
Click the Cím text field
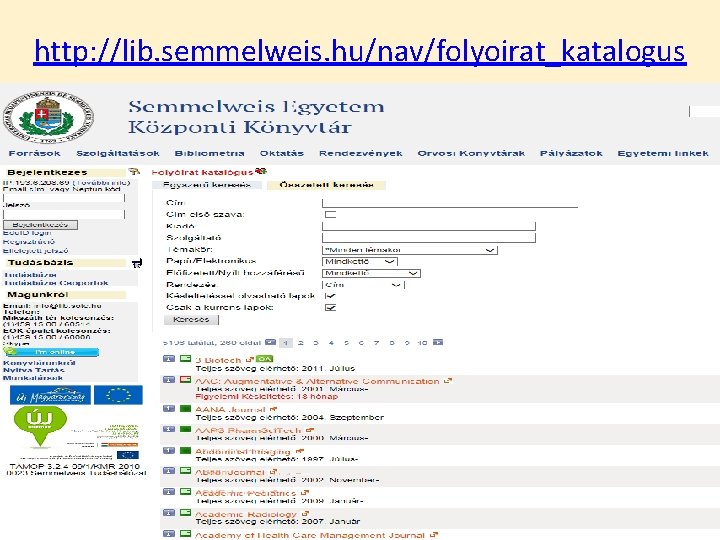tap(450, 203)
